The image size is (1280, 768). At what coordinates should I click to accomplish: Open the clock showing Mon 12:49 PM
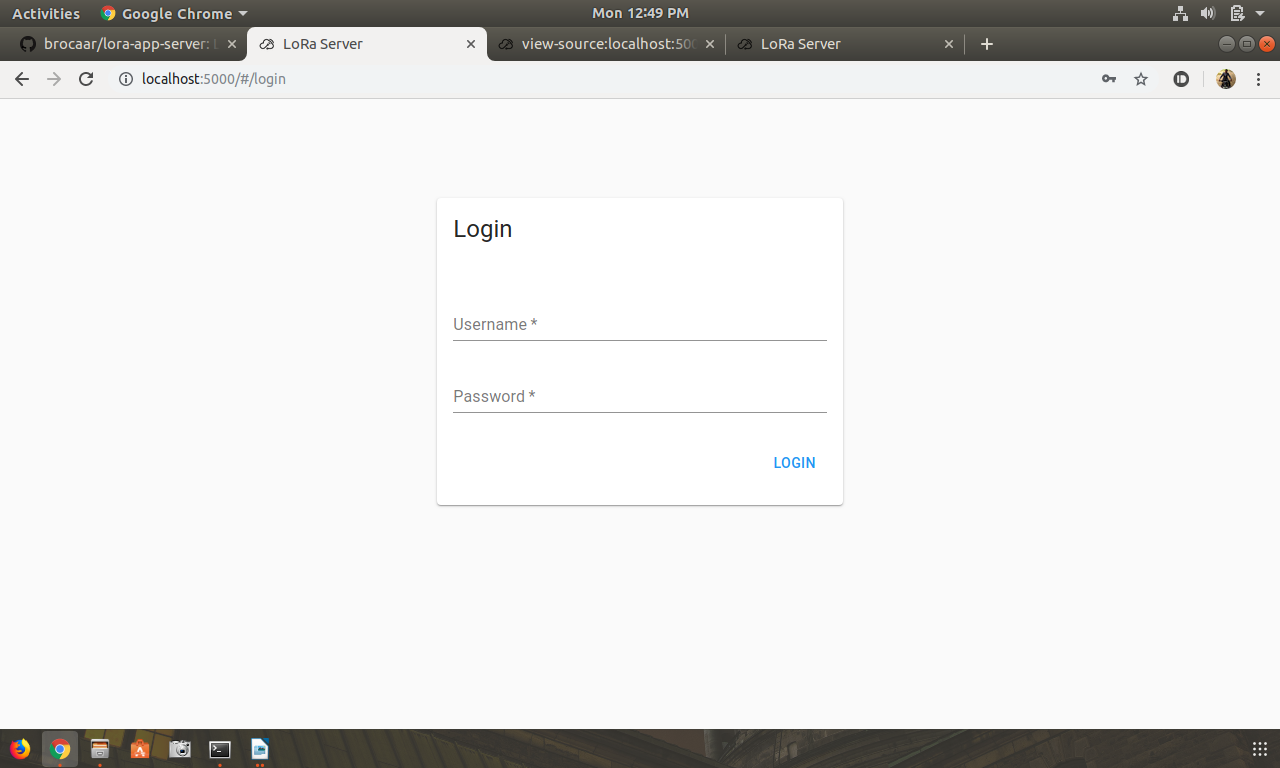point(640,13)
